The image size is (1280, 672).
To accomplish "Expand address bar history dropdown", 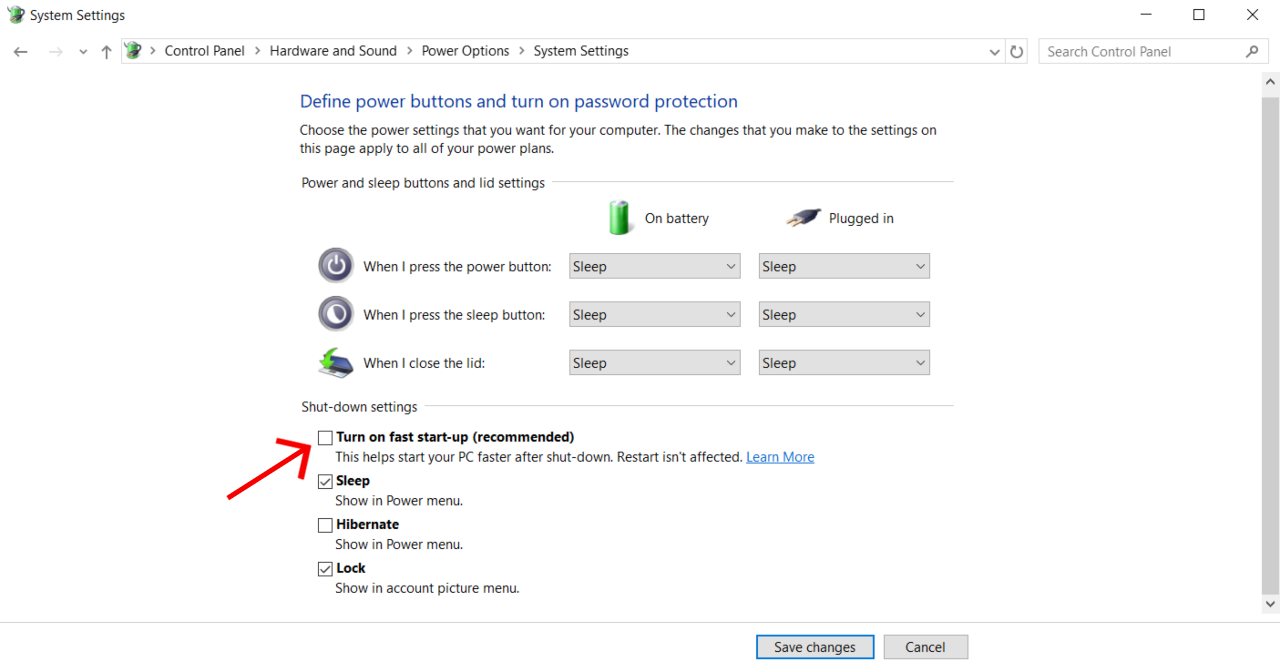I will (x=994, y=52).
